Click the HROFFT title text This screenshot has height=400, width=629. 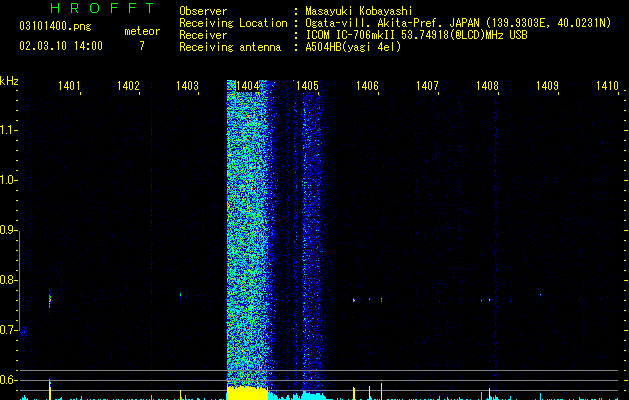click(x=103, y=8)
